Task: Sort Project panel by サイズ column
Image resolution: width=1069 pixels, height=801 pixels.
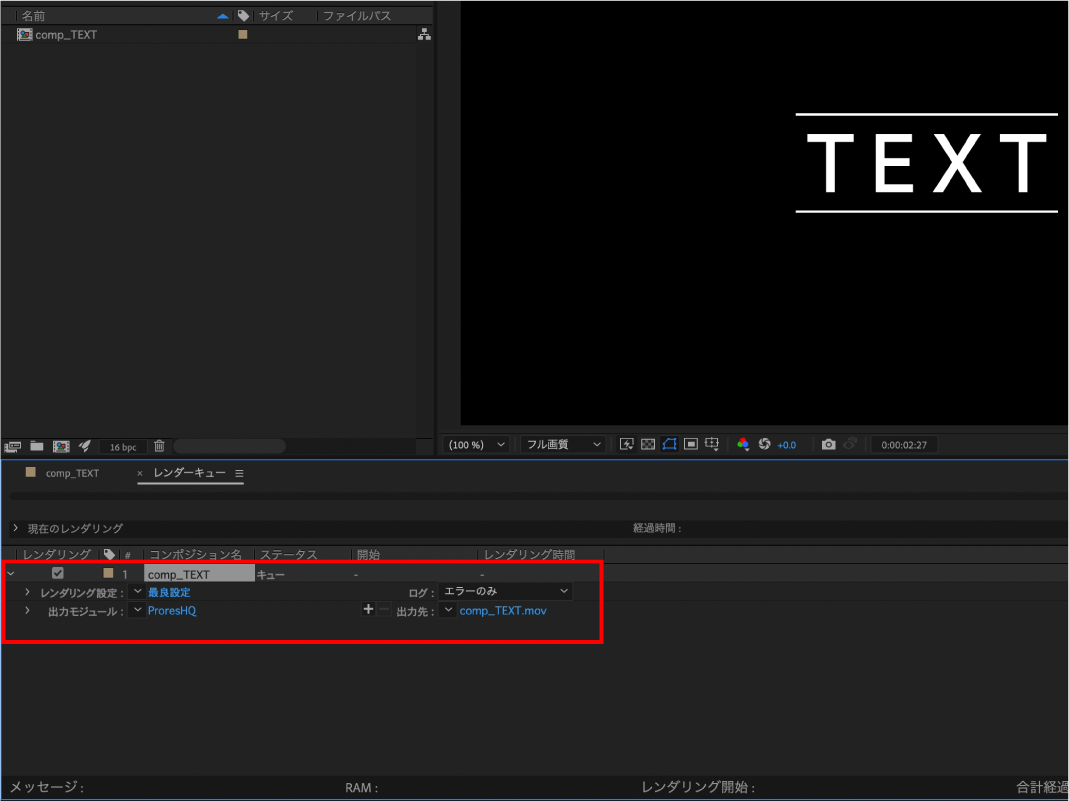Action: pos(275,16)
